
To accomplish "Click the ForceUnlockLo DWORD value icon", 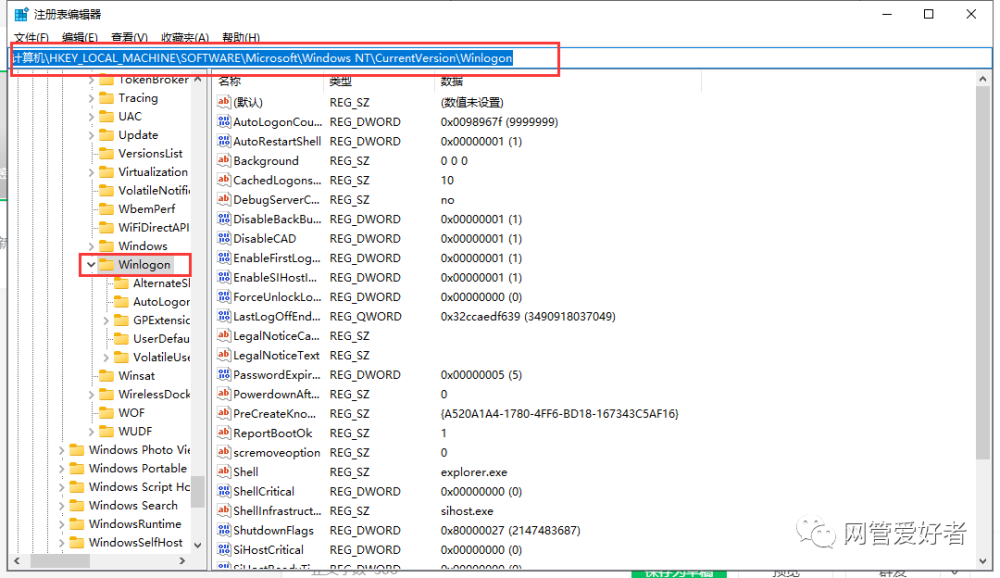I will (x=223, y=297).
